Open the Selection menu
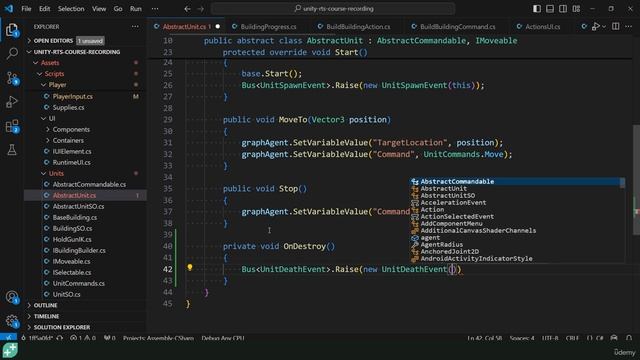The width and height of the screenshot is (640, 360). point(71,9)
